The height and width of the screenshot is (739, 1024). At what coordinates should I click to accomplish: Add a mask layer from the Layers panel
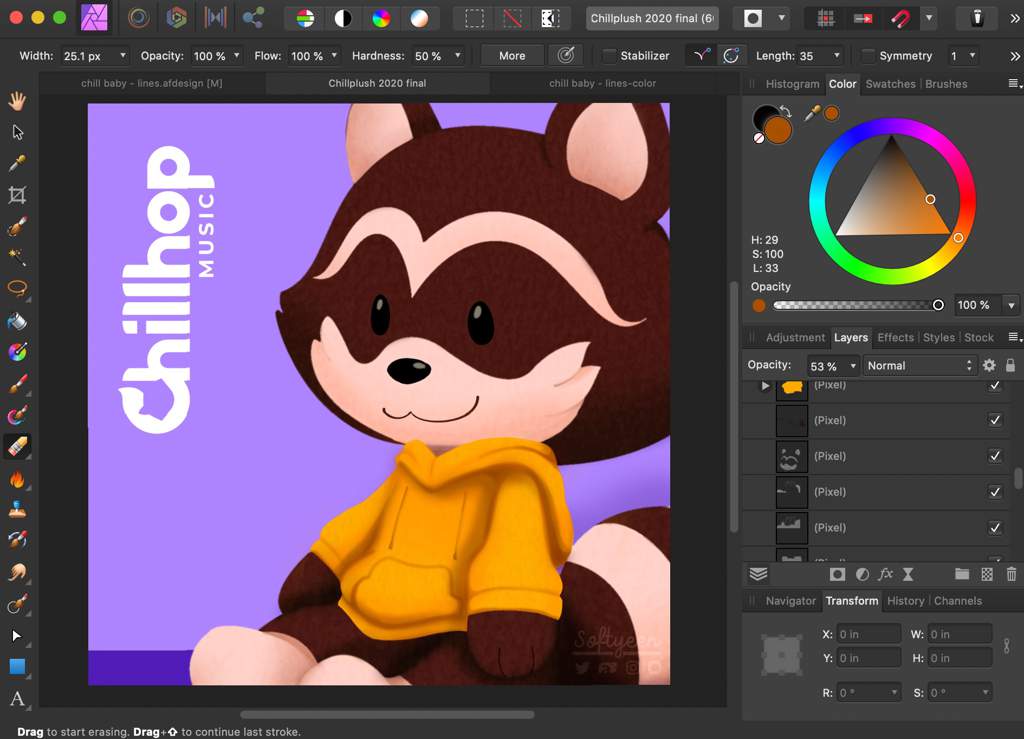tap(837, 574)
